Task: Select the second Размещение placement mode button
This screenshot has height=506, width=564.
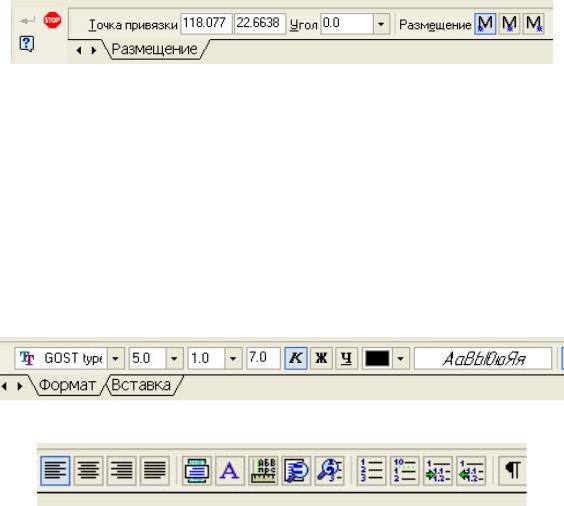Action: [x=509, y=24]
